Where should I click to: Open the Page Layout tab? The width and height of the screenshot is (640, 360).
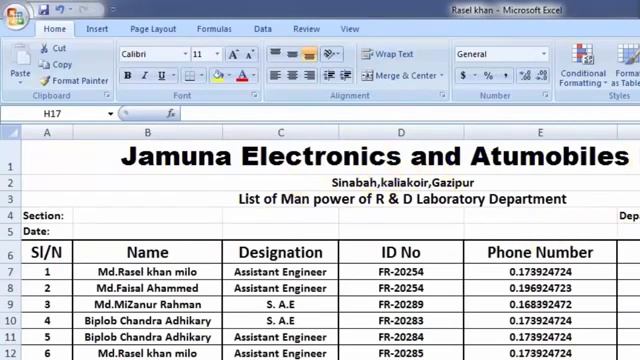[153, 29]
